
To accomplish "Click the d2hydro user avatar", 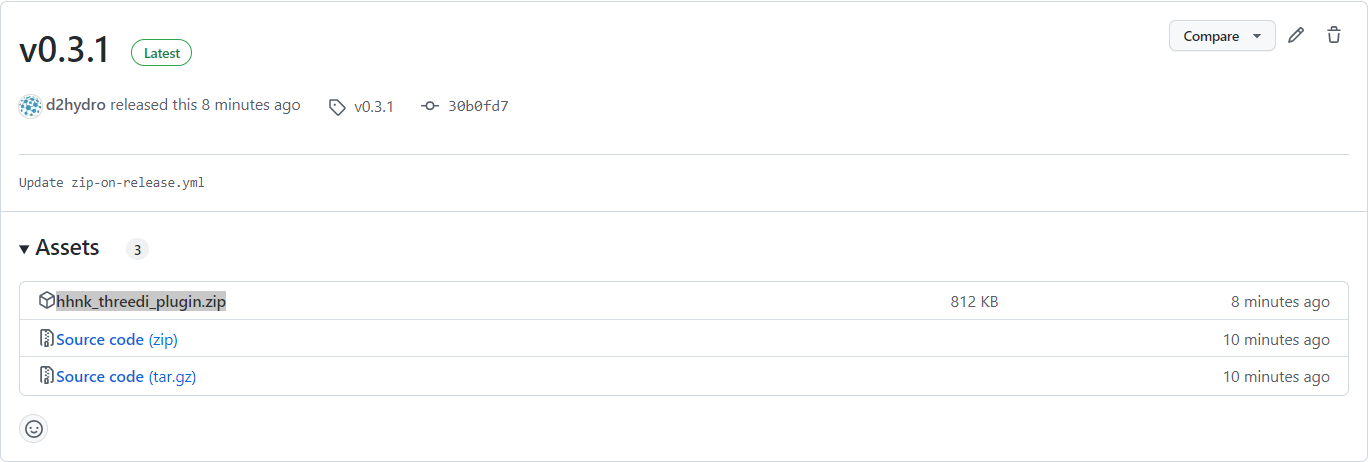I will 31,106.
